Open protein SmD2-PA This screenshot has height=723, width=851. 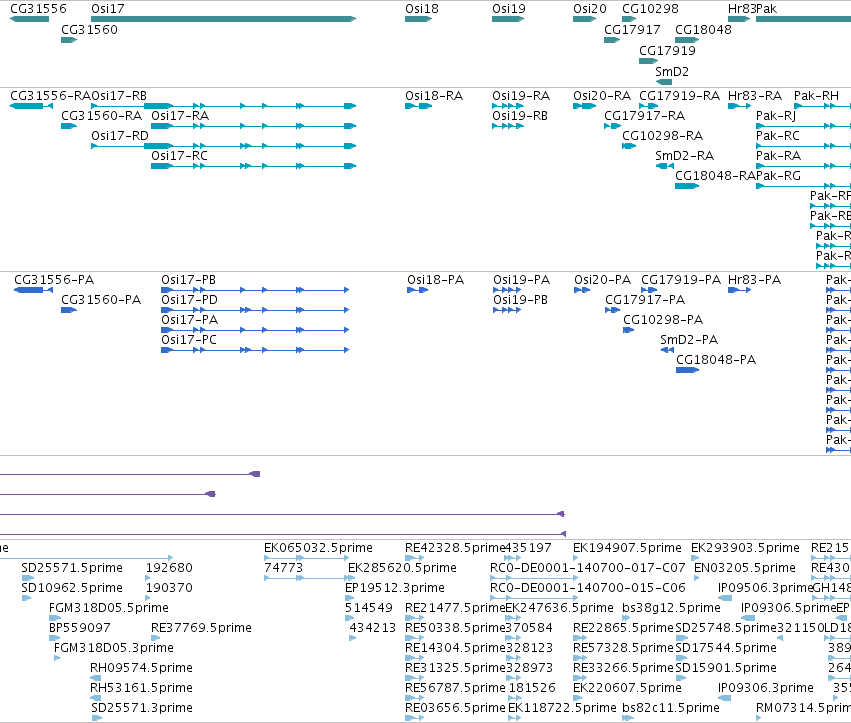(x=689, y=340)
